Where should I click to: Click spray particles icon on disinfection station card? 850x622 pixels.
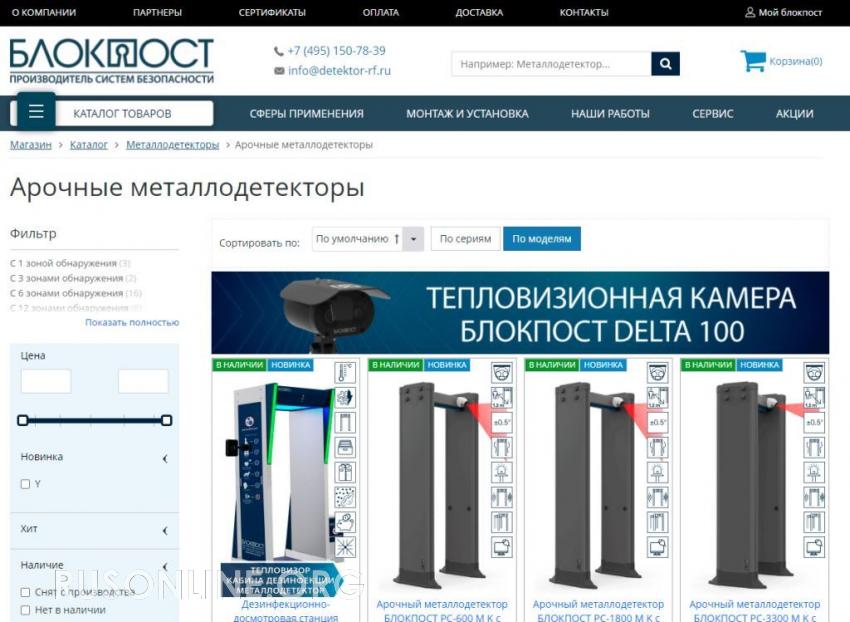click(345, 498)
